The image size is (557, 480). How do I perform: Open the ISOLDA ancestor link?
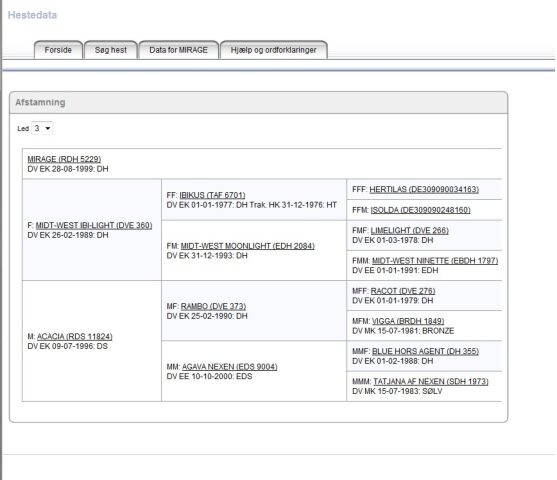coord(421,210)
